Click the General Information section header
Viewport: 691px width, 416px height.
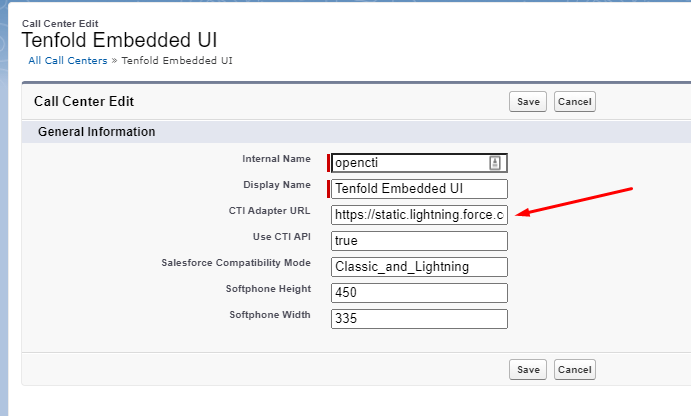point(97,132)
